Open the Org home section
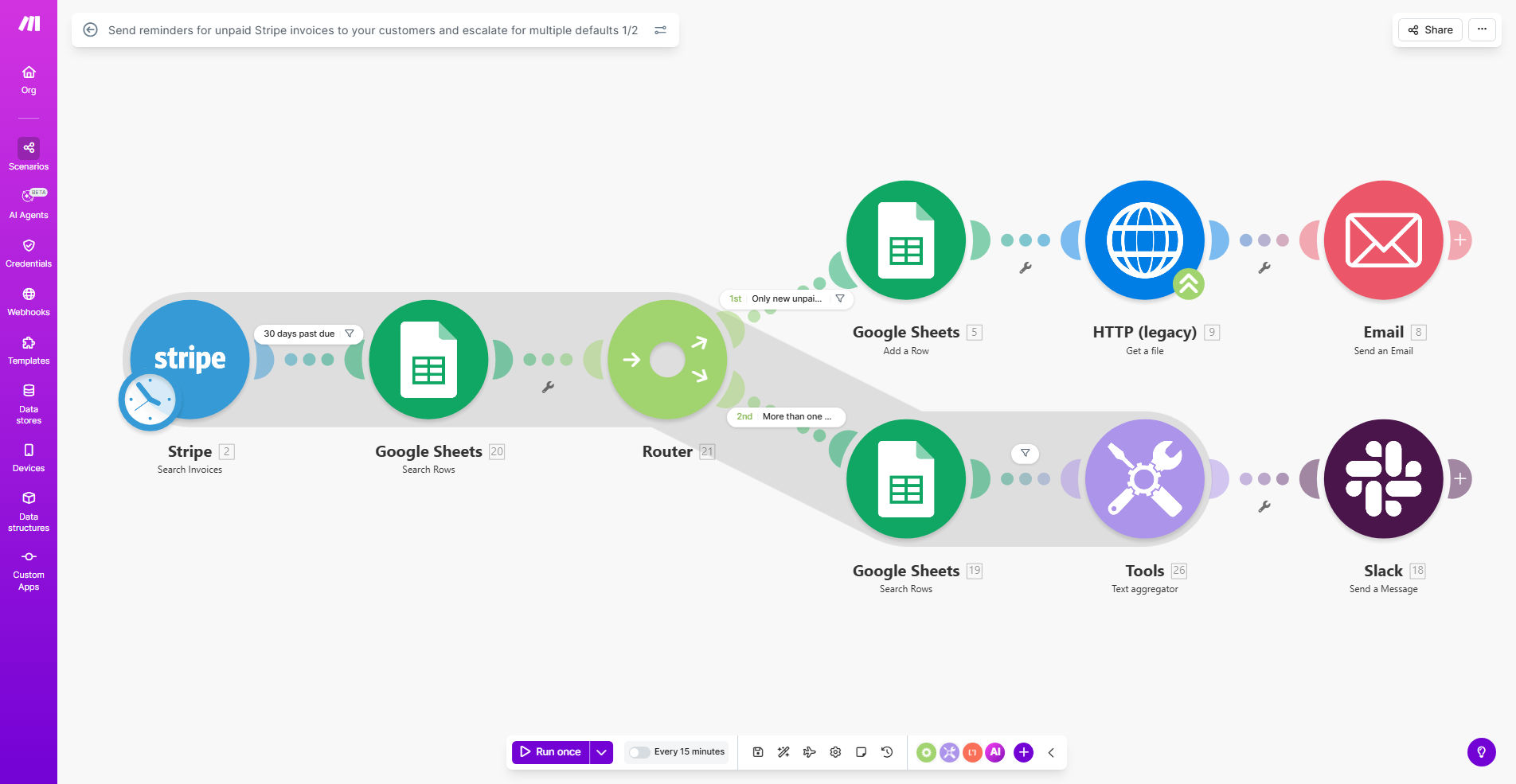Screen dimensions: 1516x784 pyautogui.click(x=29, y=80)
